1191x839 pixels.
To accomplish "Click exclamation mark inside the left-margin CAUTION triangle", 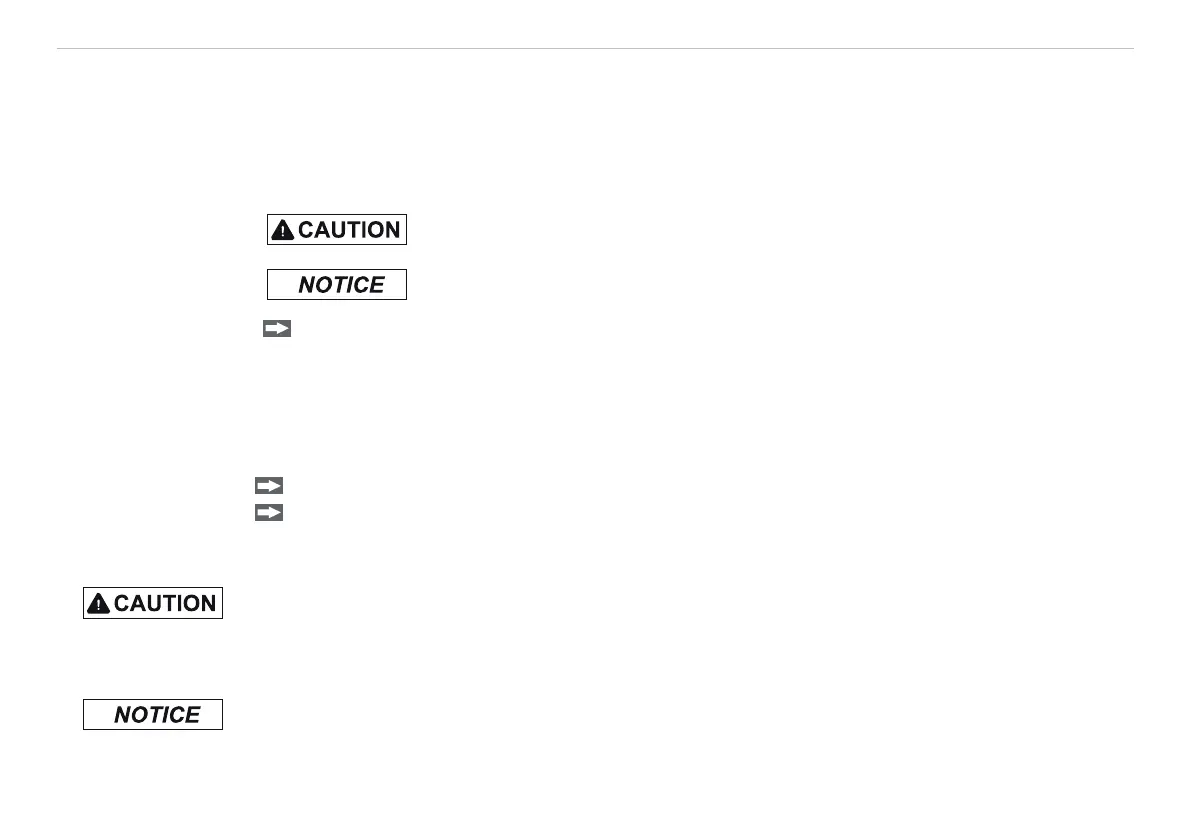I will [99, 605].
